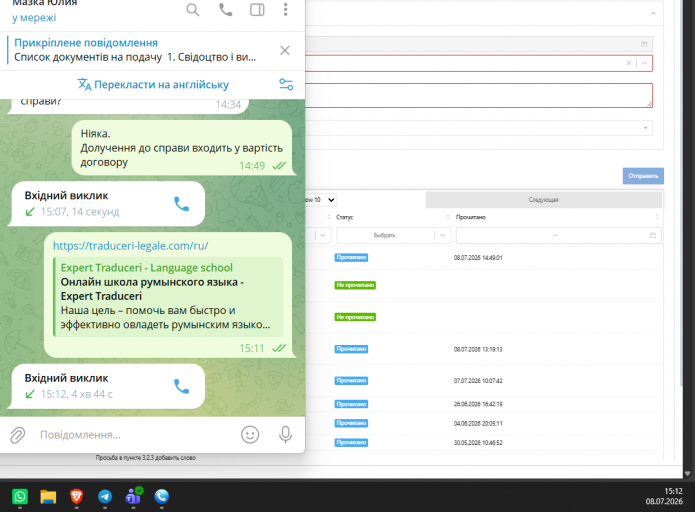Open the traduceri-legale.com/ru link

(130, 246)
